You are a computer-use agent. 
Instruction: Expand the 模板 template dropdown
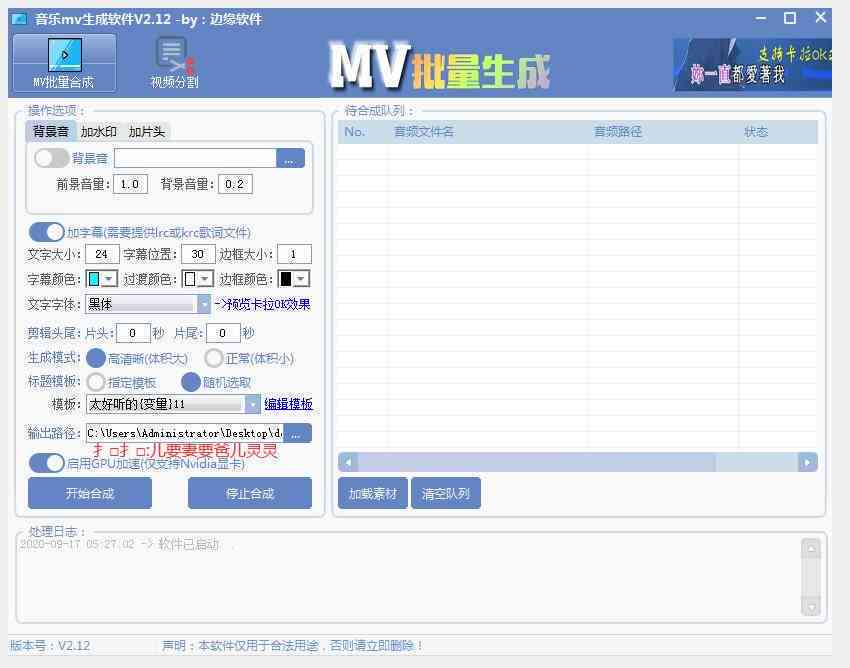tap(253, 404)
